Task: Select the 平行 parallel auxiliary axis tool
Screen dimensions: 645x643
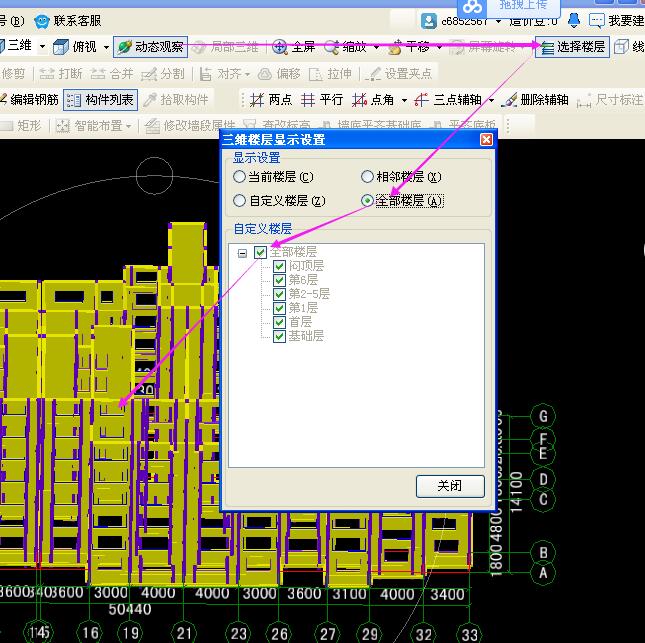Action: point(322,100)
